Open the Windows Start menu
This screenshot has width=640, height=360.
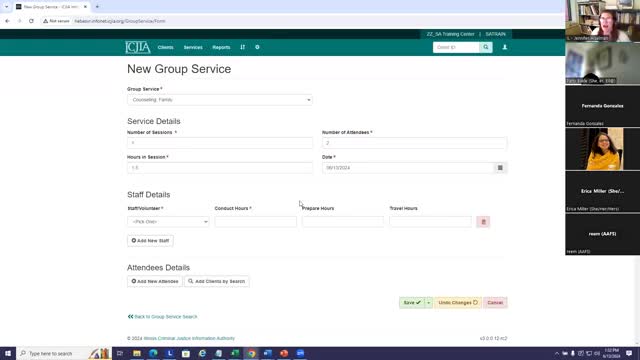(x=8, y=353)
